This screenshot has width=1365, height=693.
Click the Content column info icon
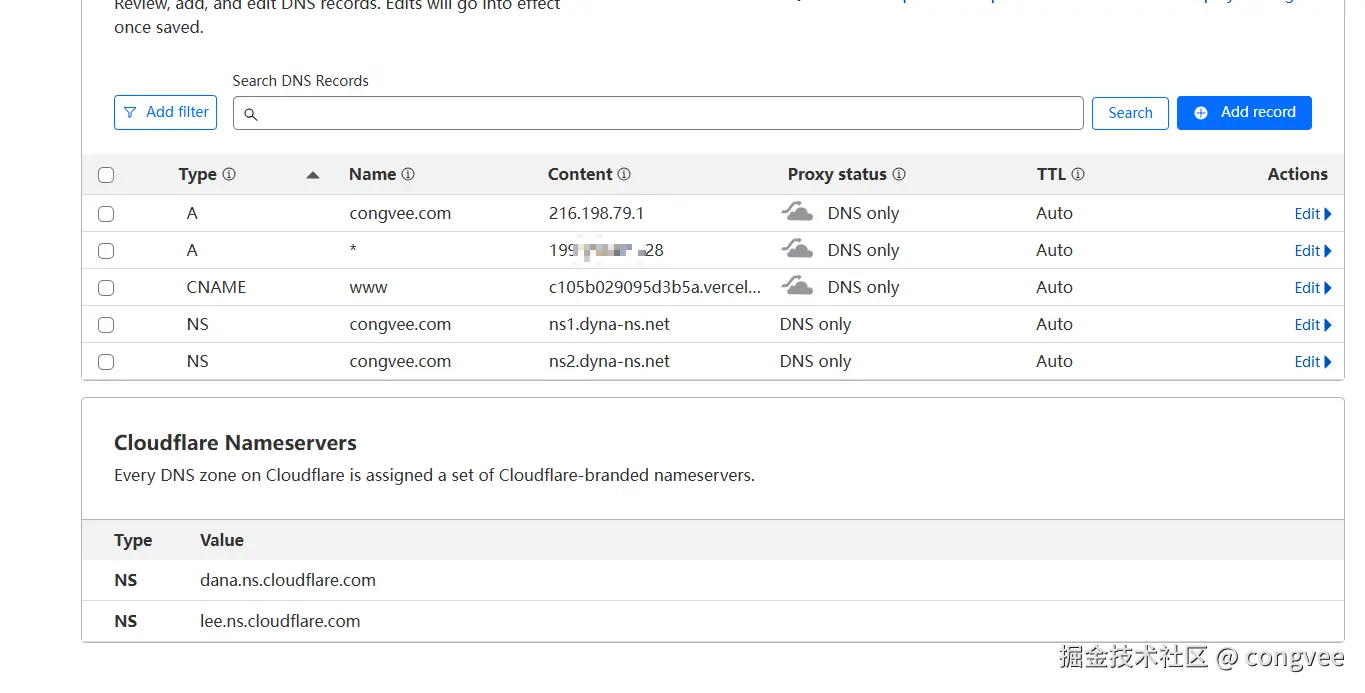tap(624, 174)
